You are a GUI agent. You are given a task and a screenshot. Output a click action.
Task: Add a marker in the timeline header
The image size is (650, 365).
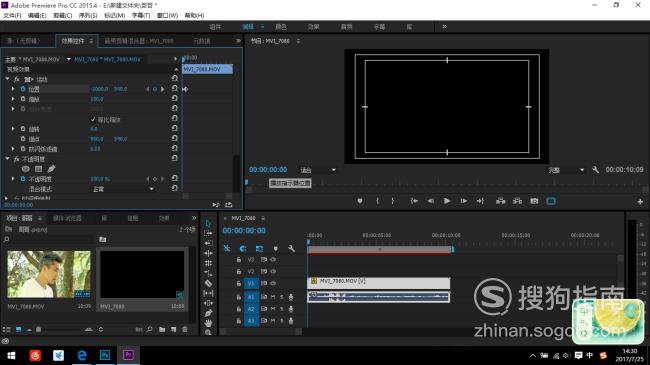[x=276, y=248]
